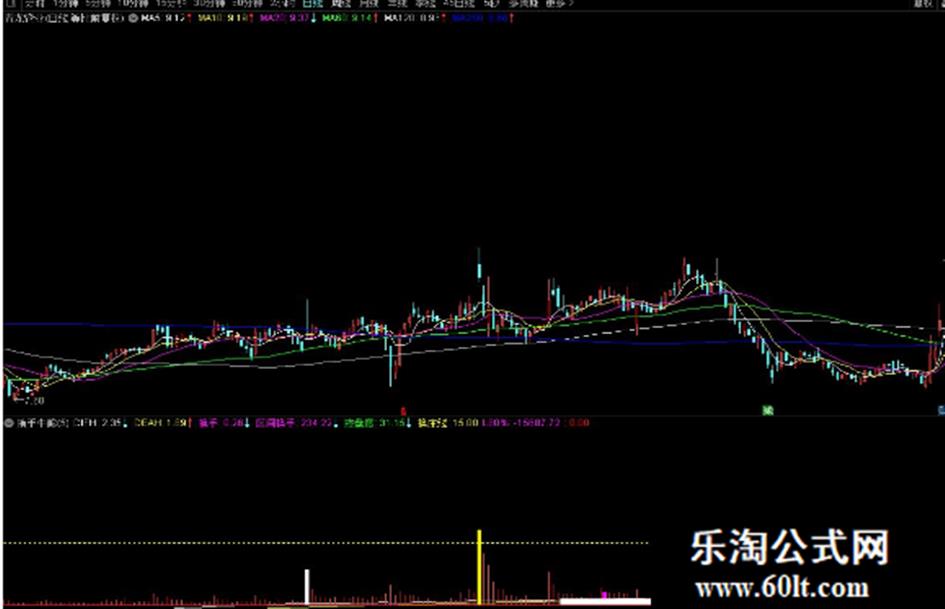Select the 周线 weekly period tab
This screenshot has height=609, width=945.
[341, 4]
